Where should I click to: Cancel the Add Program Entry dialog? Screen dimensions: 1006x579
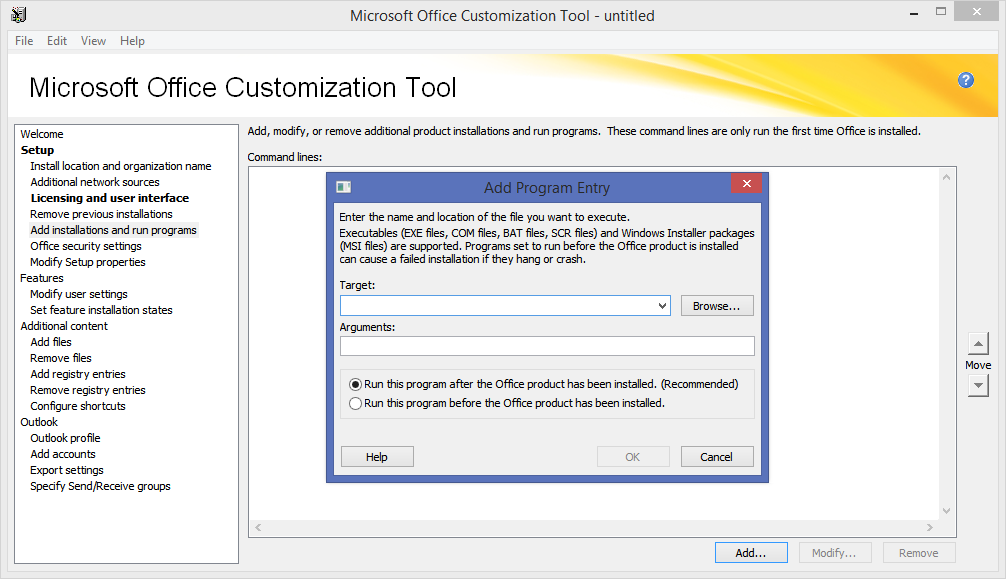coord(717,456)
